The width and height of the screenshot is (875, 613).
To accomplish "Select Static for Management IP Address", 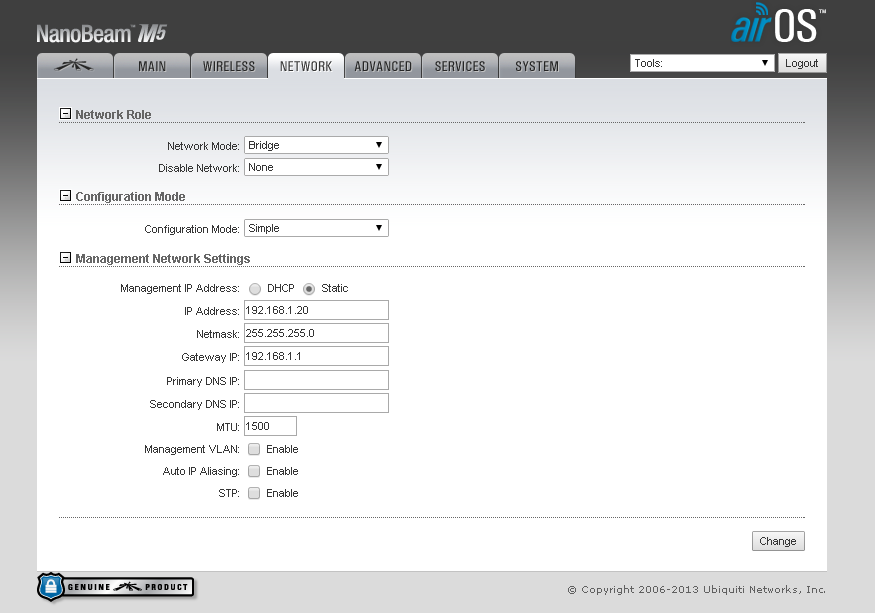I will point(309,289).
